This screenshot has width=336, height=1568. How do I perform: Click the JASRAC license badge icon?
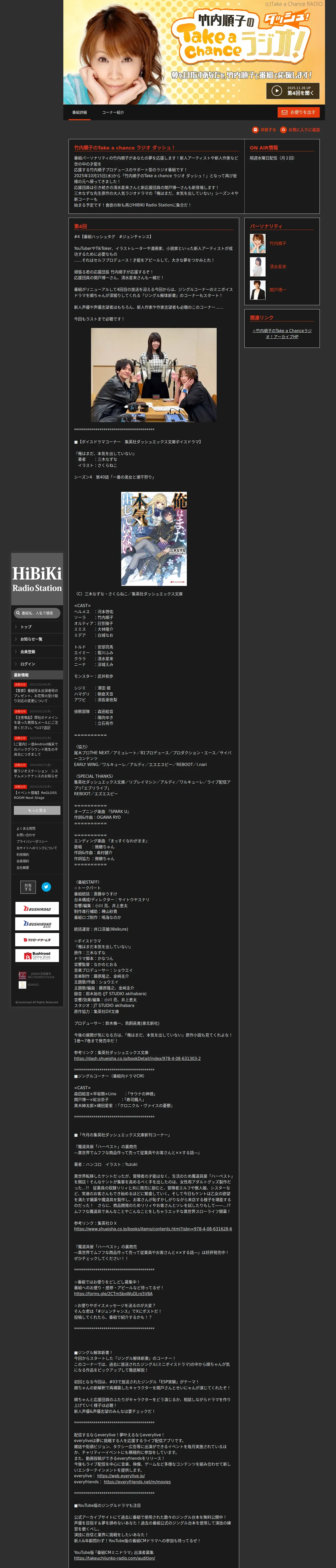[x=23, y=975]
